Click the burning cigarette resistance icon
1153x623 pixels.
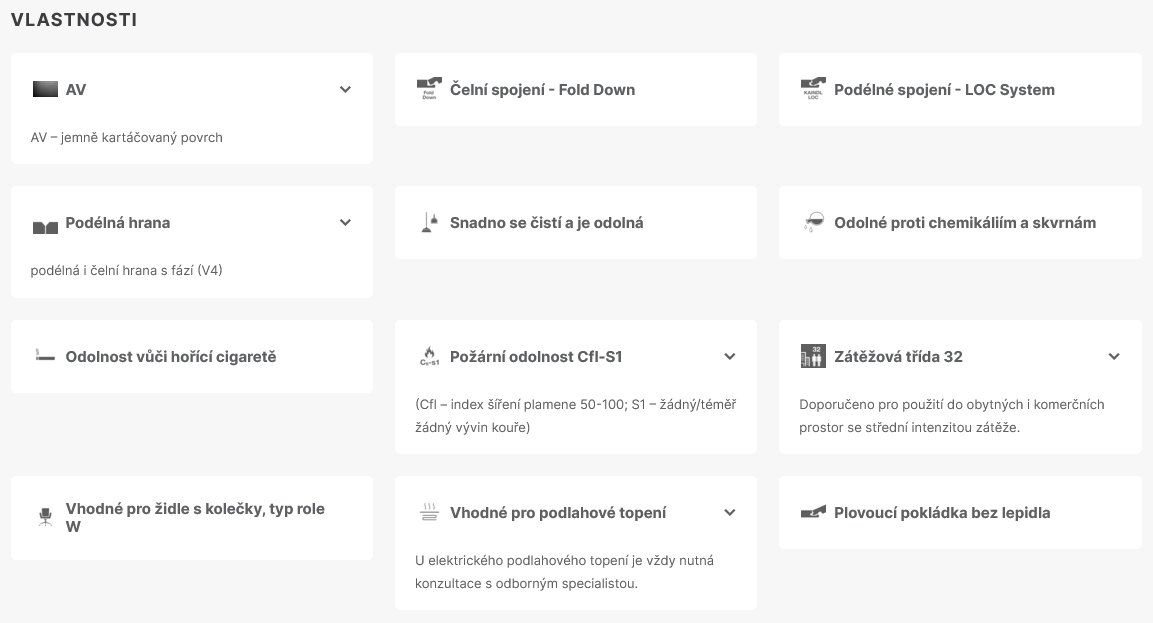click(45, 356)
